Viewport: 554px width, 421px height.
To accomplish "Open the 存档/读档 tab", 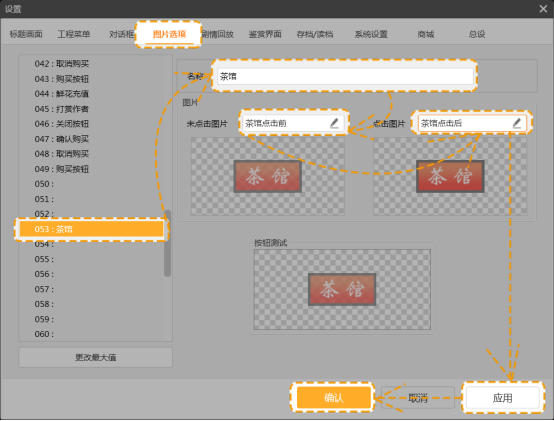I will click(314, 34).
